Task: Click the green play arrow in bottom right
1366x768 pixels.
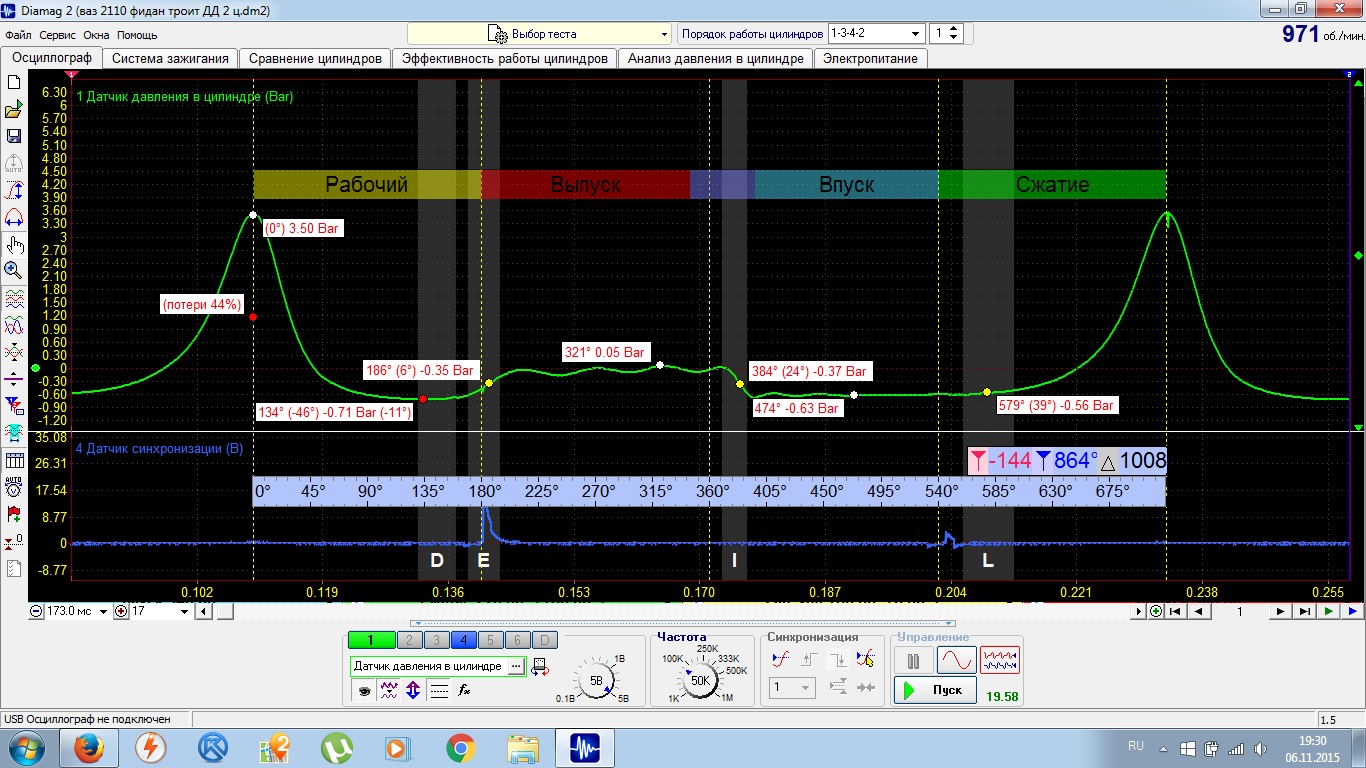Action: click(x=1328, y=611)
